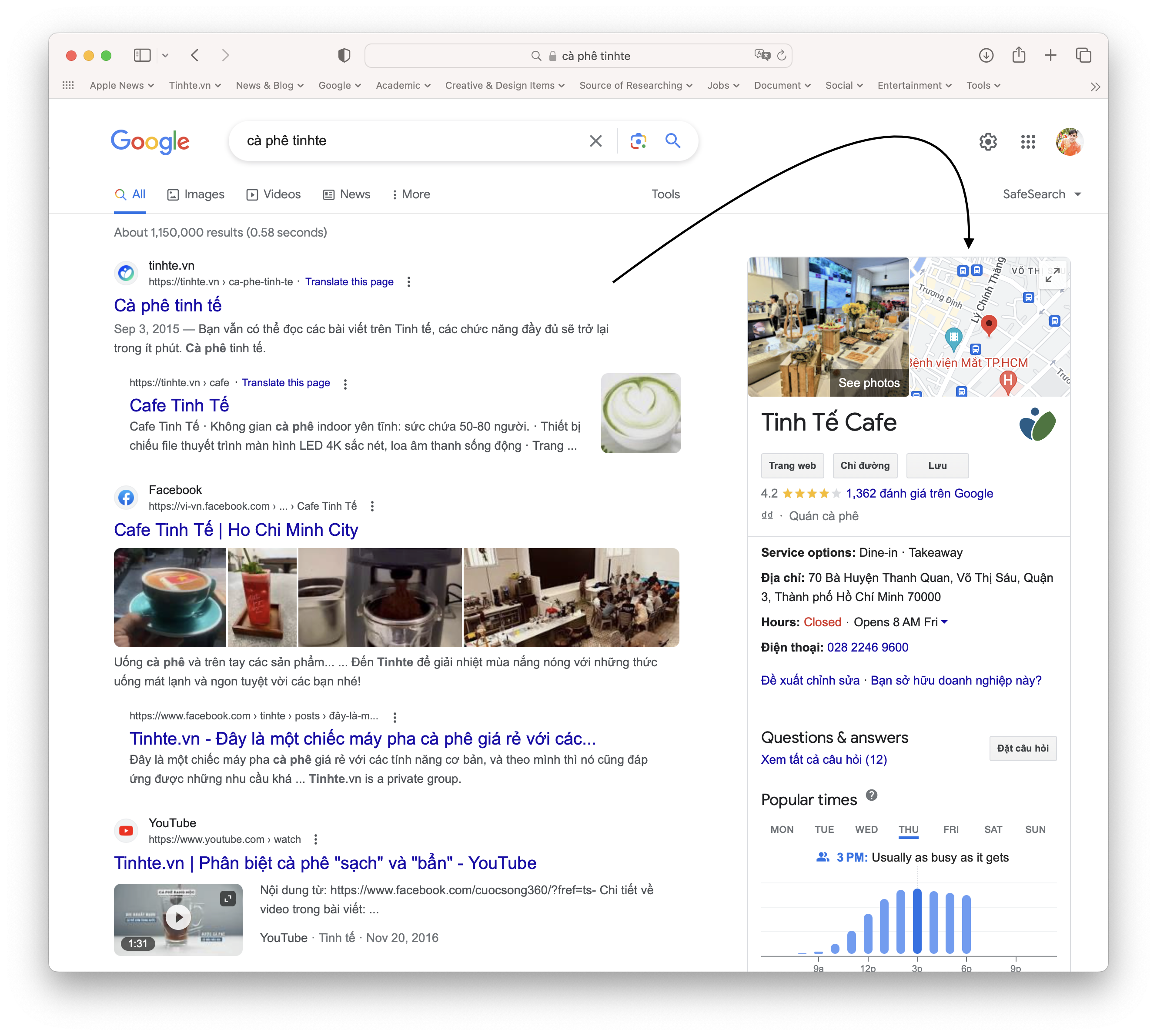Expand the SafeSearch dropdown
The height and width of the screenshot is (1036, 1157).
[x=1041, y=194]
